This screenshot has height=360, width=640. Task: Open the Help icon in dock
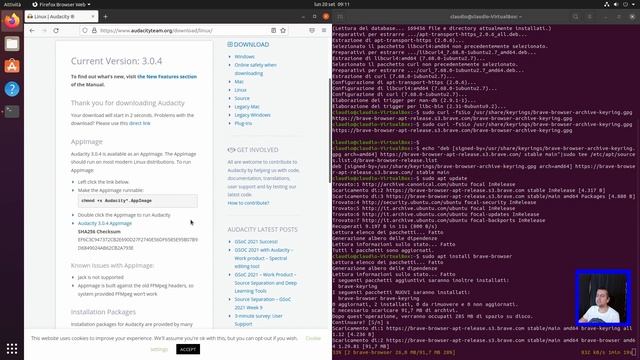coord(12,89)
